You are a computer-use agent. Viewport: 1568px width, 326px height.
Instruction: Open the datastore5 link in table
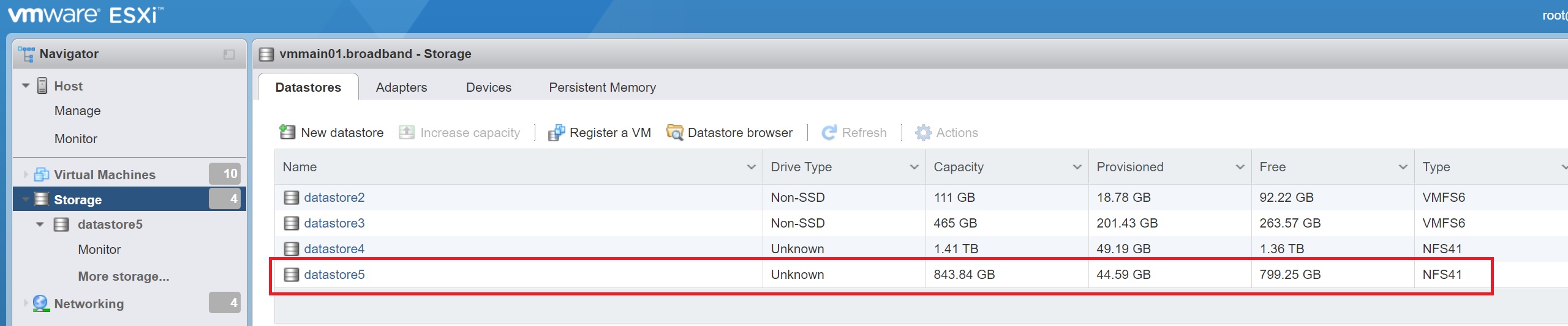click(334, 275)
